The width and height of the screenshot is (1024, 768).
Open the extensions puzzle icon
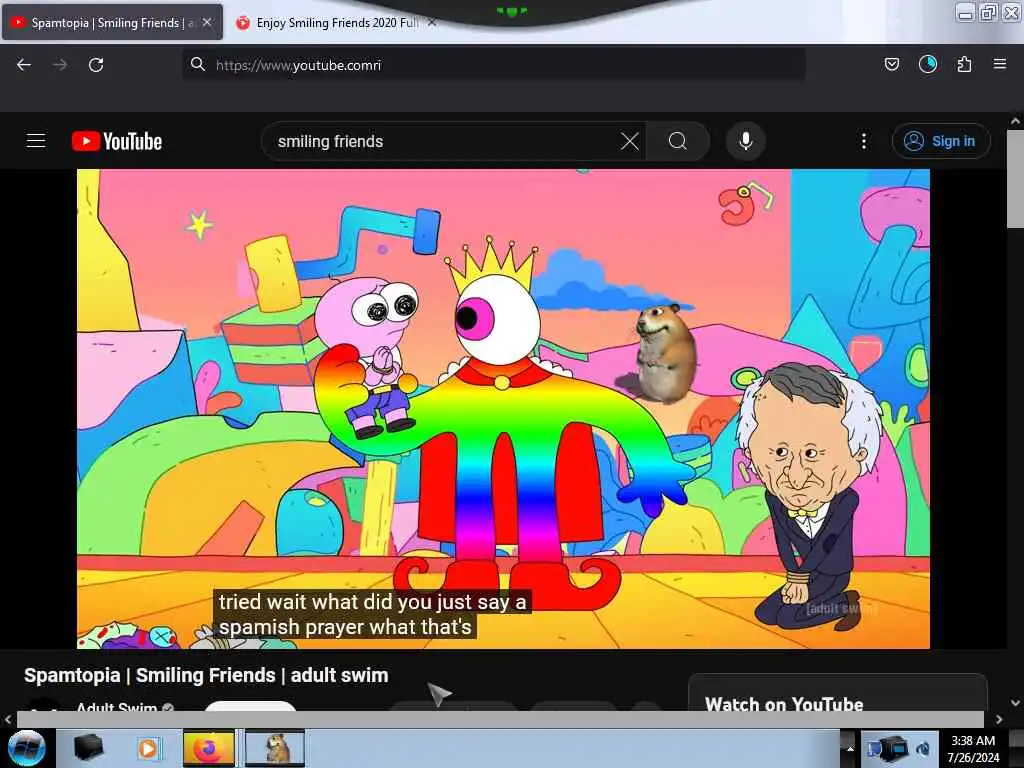964,64
